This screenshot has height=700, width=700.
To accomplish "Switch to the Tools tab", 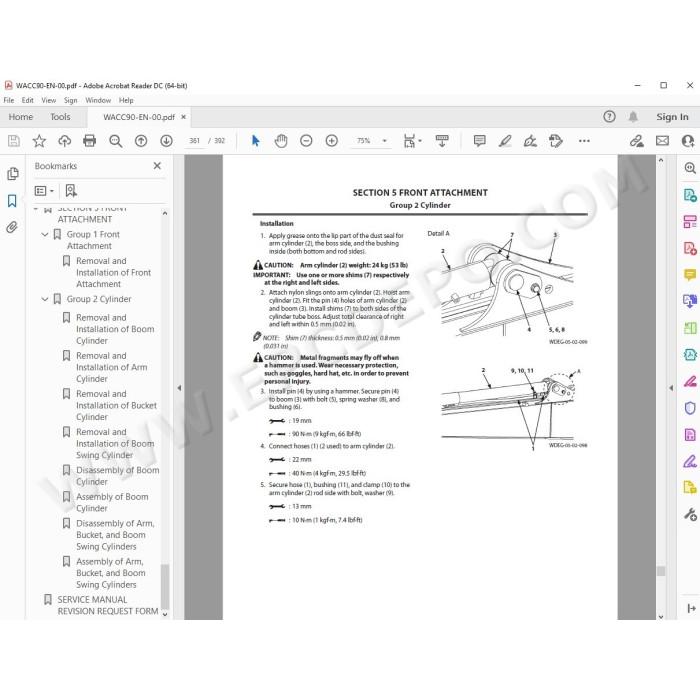I will (60, 117).
